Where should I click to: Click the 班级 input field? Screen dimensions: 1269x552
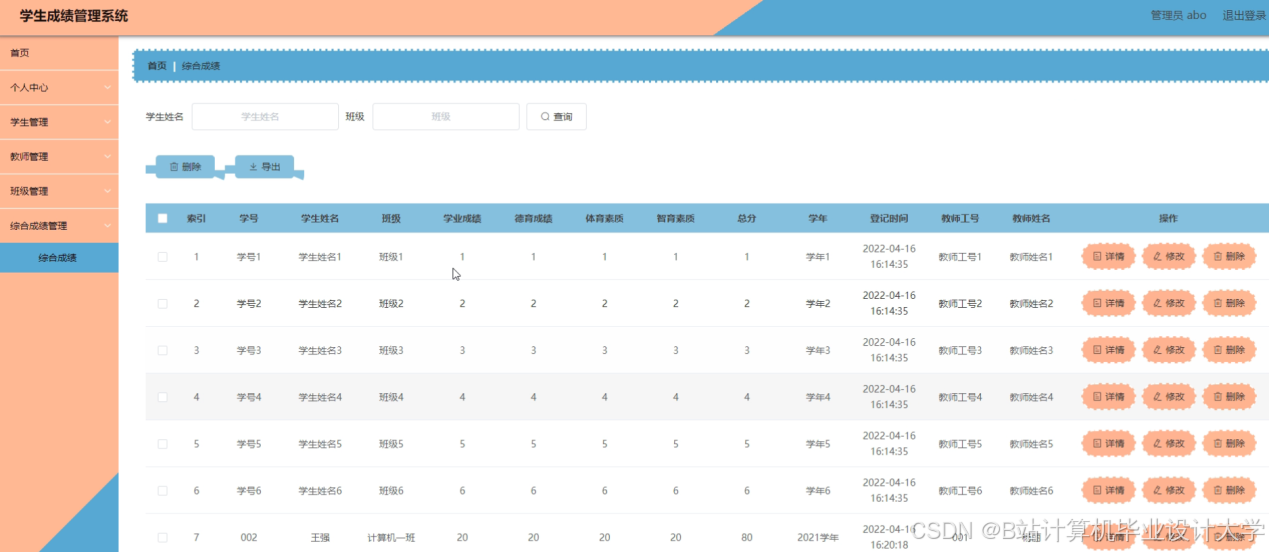(446, 117)
